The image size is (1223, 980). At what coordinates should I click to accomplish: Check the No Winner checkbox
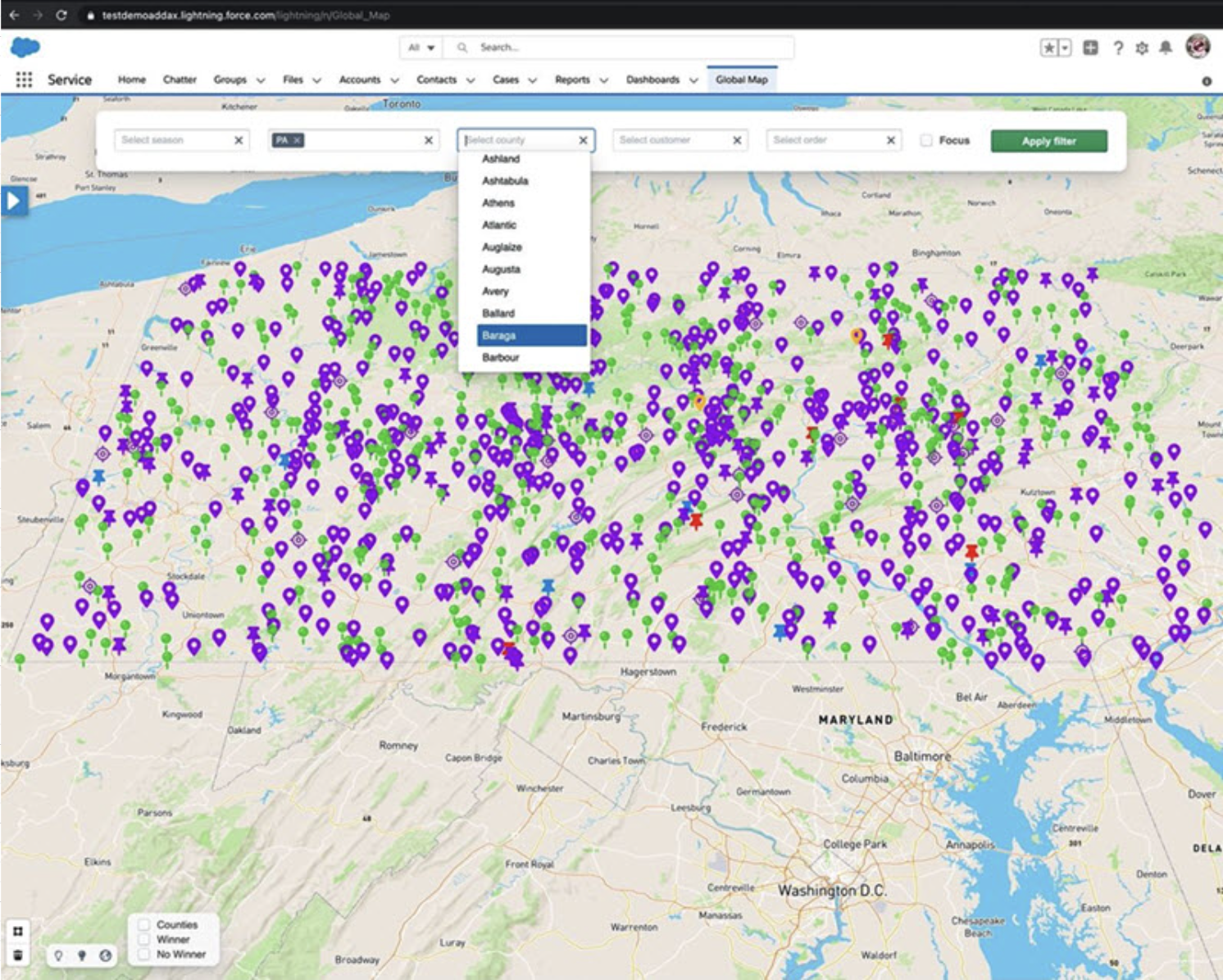(x=144, y=955)
